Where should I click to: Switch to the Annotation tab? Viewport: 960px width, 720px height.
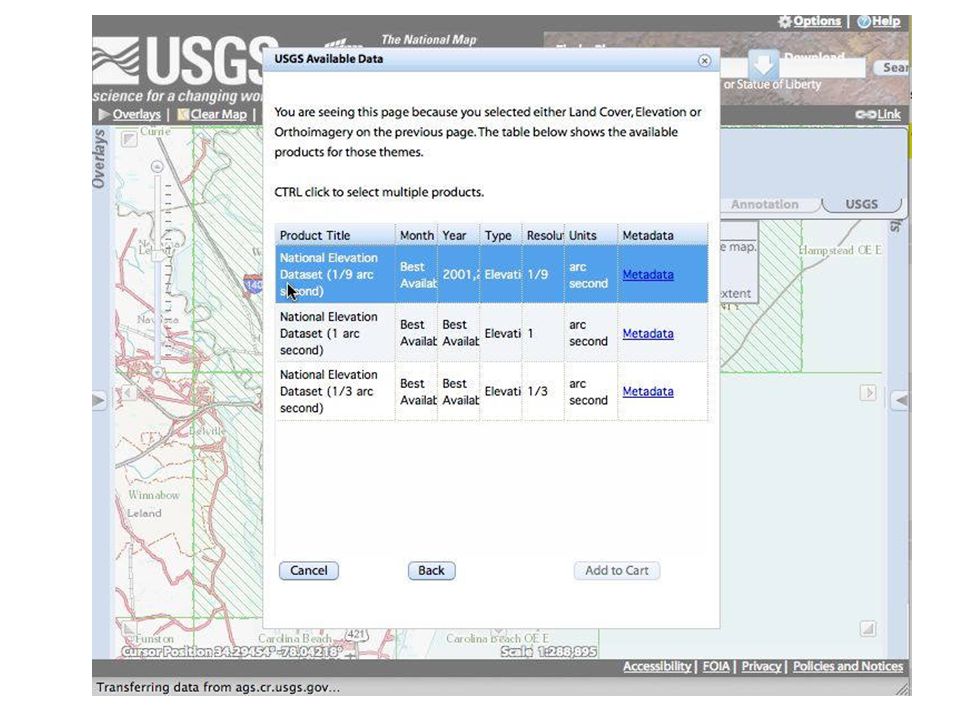tap(765, 204)
